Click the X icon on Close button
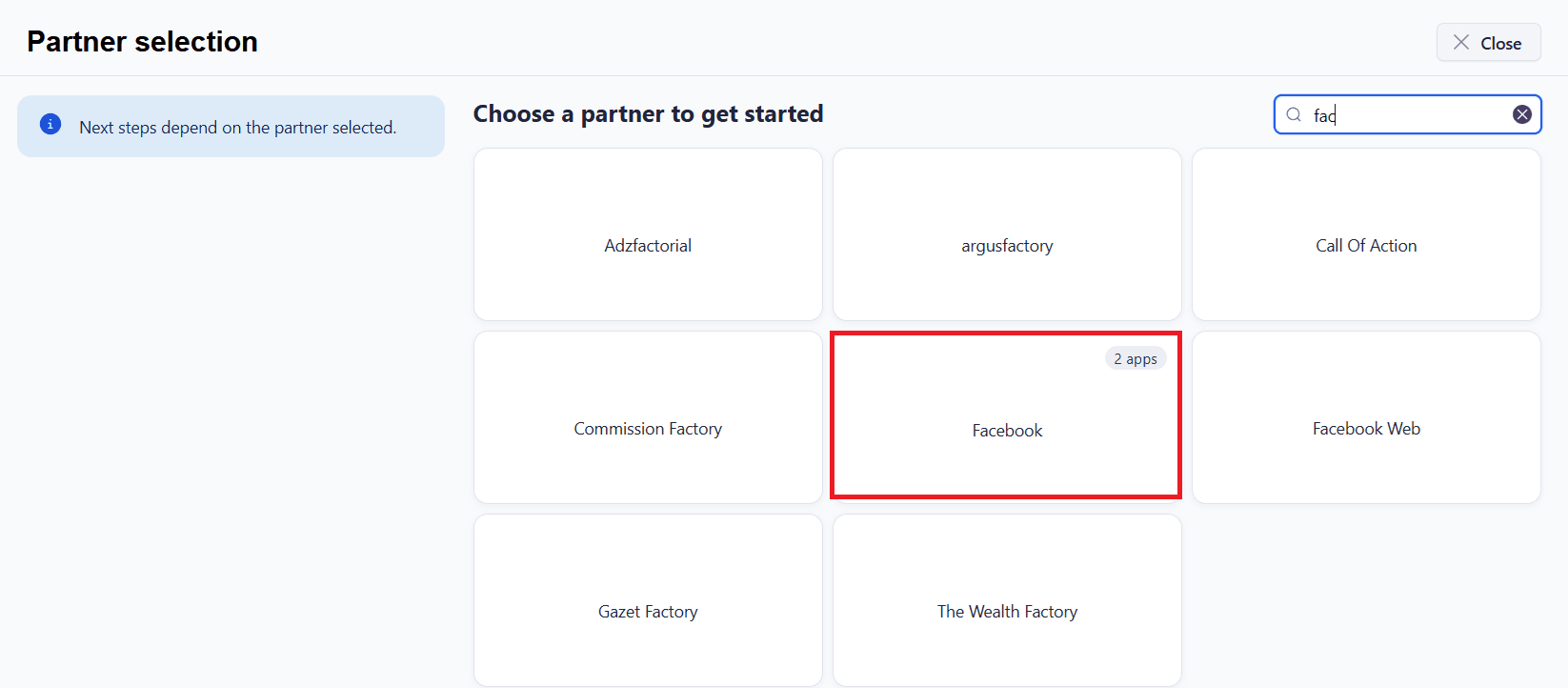 click(x=1460, y=43)
